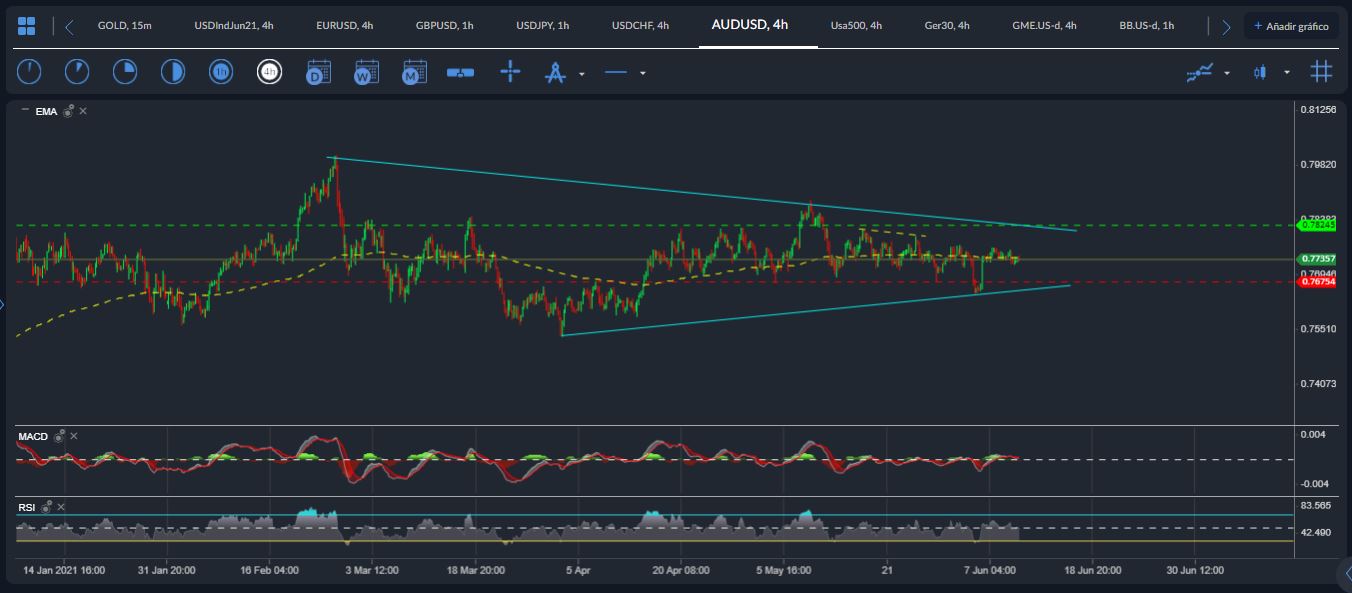1352x593 pixels.
Task: Open the chart layout grid menu
Action: tap(27, 26)
